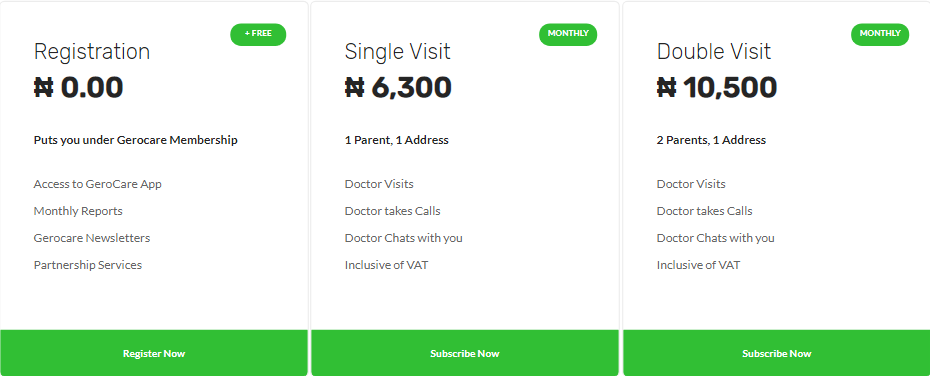Image resolution: width=930 pixels, height=376 pixels.
Task: Click '2 Parents, 1 Address' text
Action: pyautogui.click(x=711, y=141)
